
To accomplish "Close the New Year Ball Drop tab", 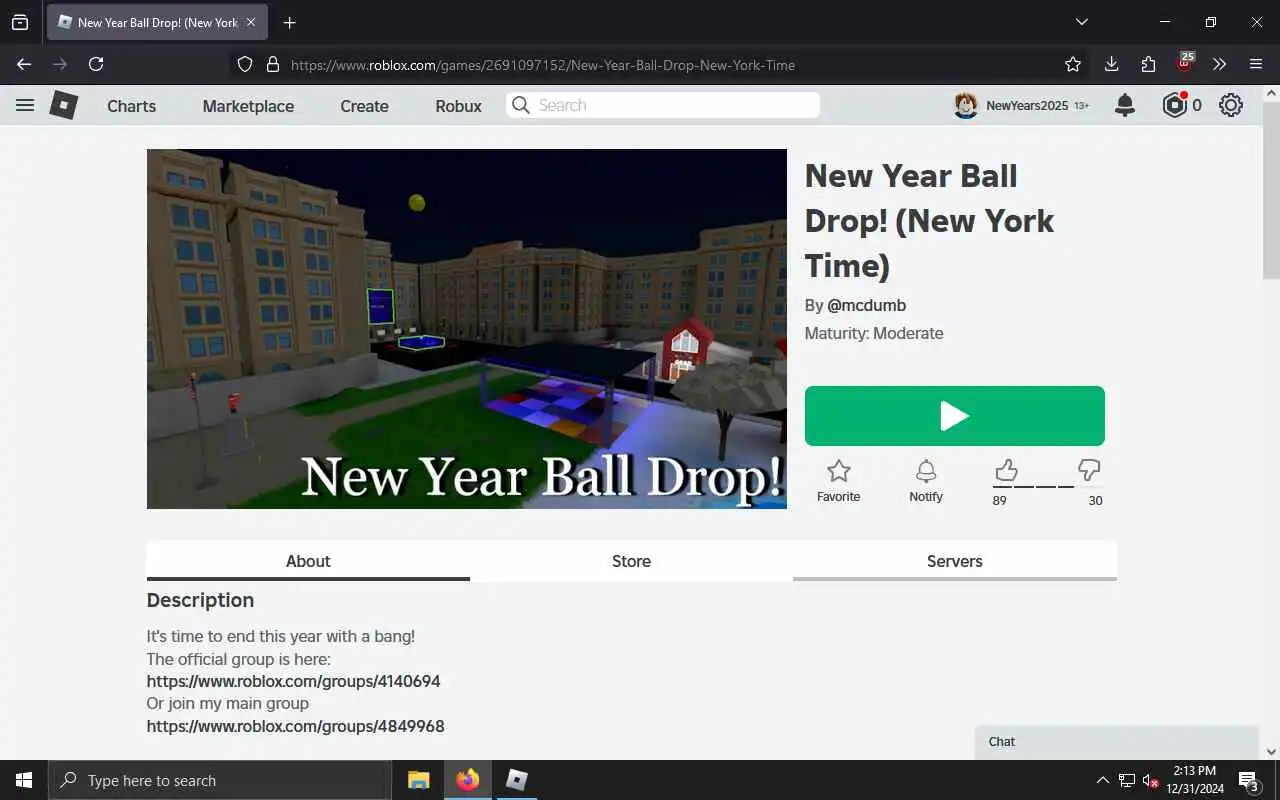I will coord(251,22).
